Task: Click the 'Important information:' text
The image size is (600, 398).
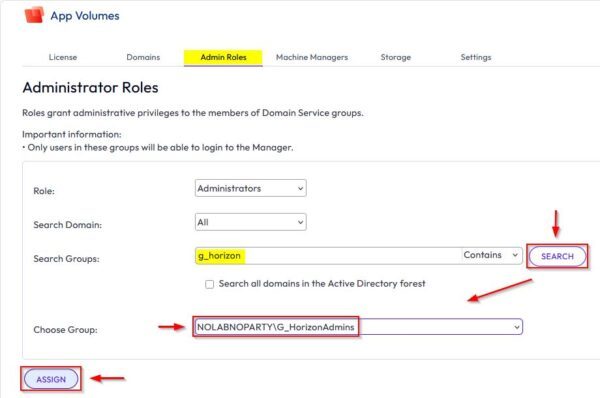Action: tap(72, 134)
